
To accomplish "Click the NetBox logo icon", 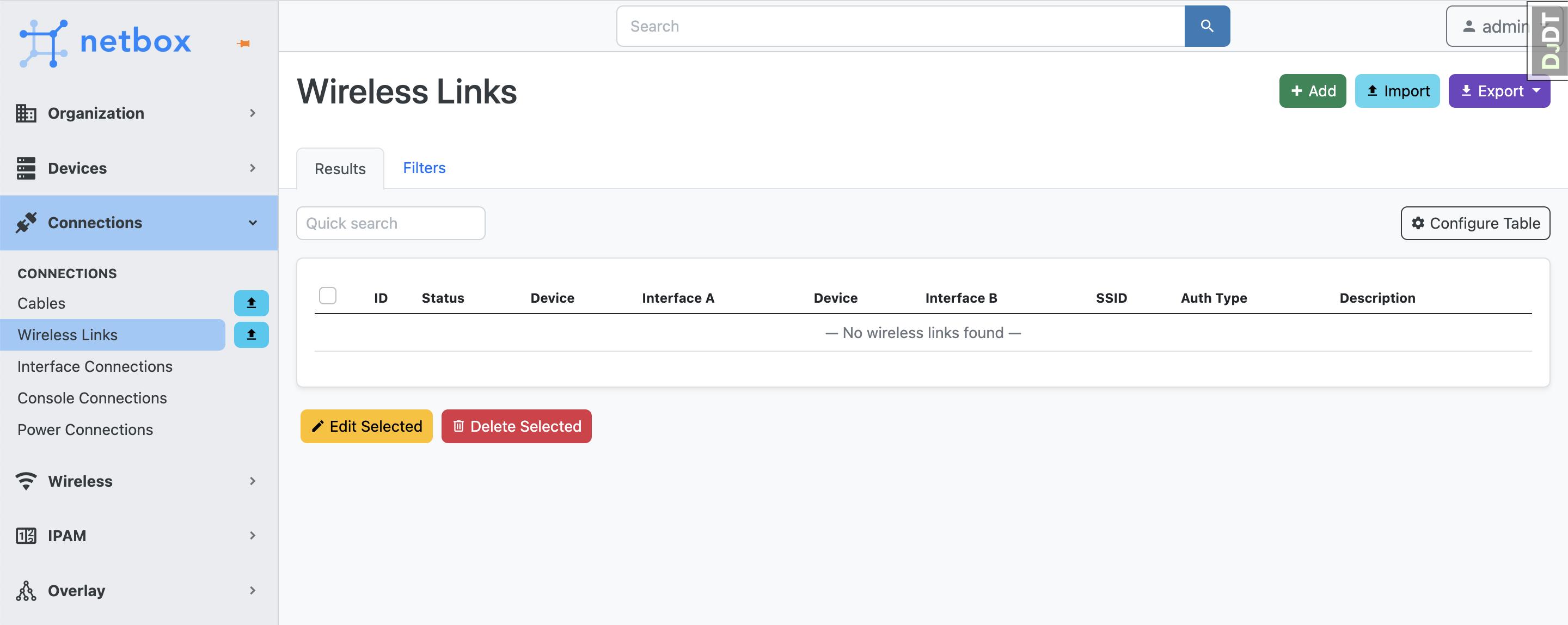I will 42,41.
